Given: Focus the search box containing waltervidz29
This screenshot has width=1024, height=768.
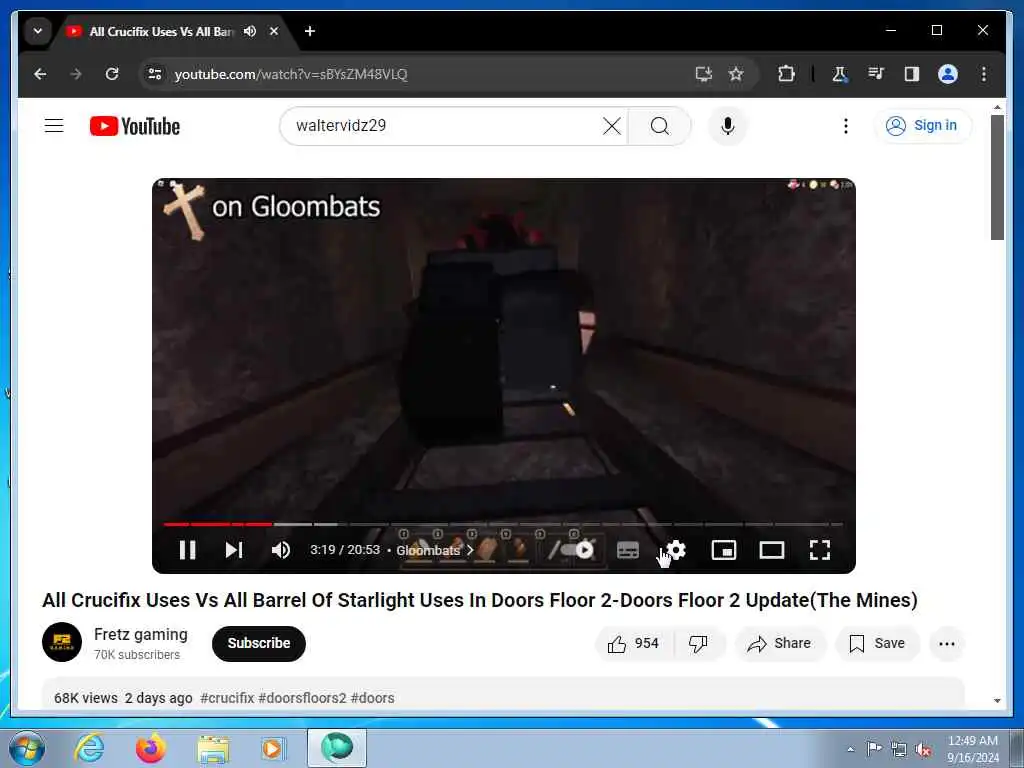Looking at the screenshot, I should point(444,125).
